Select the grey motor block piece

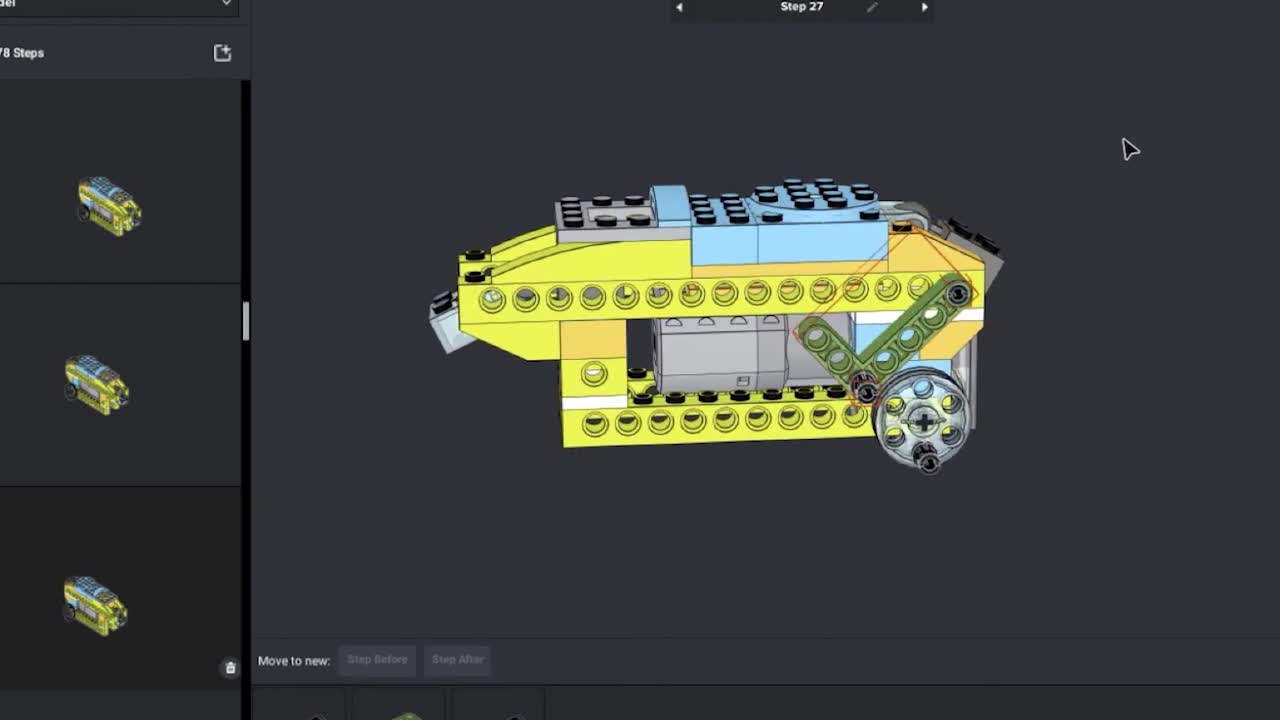(721, 352)
